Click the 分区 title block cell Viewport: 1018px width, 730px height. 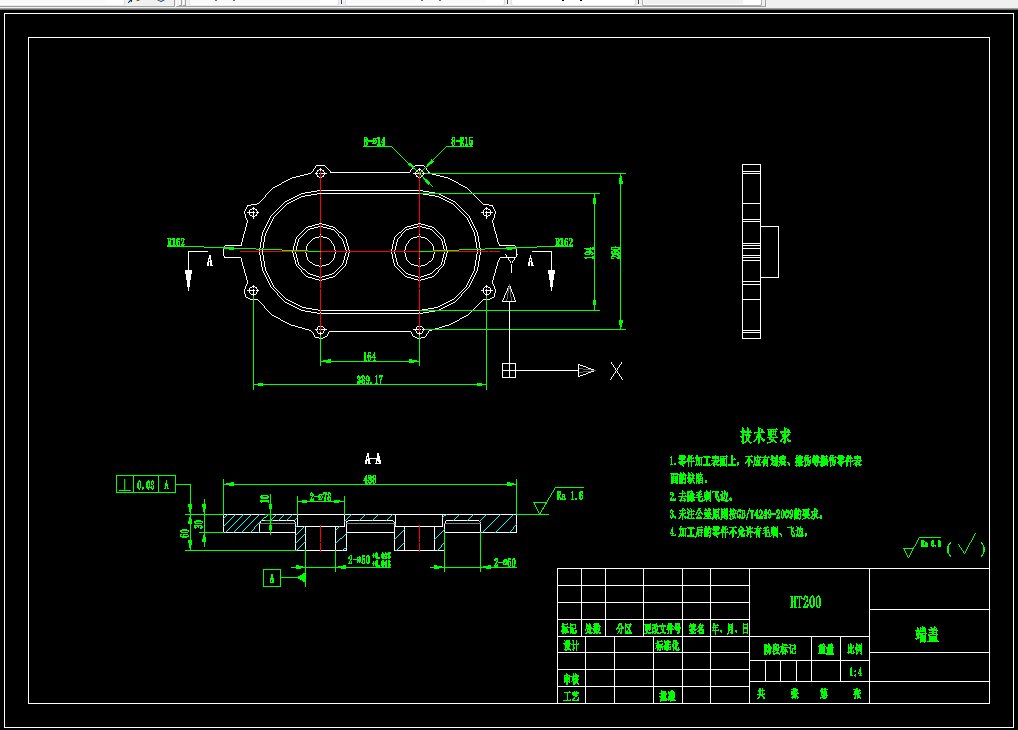click(624, 629)
